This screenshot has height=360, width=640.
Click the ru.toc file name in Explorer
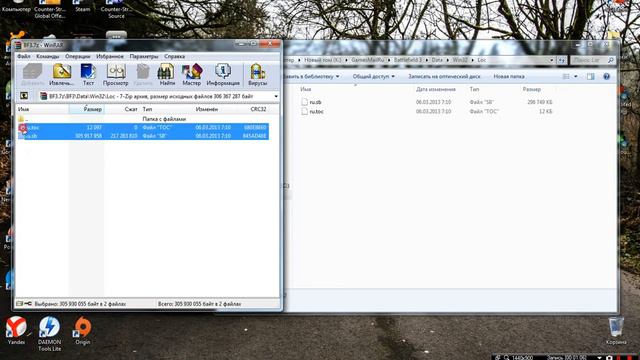[316, 111]
